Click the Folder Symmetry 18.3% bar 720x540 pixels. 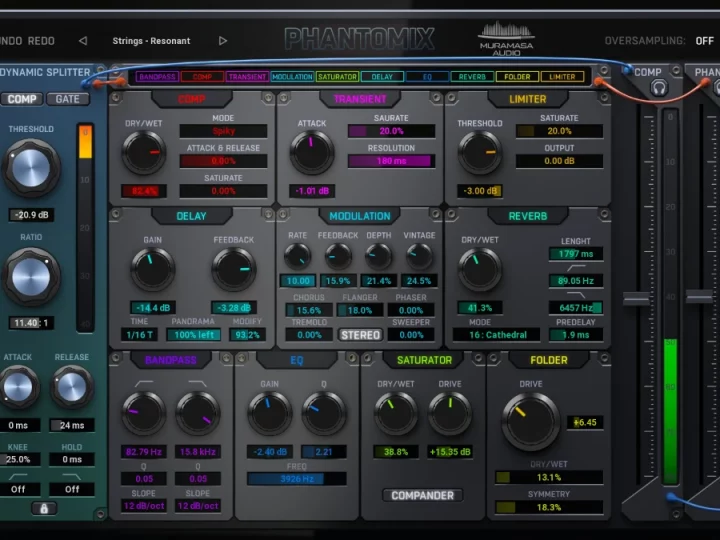click(549, 507)
